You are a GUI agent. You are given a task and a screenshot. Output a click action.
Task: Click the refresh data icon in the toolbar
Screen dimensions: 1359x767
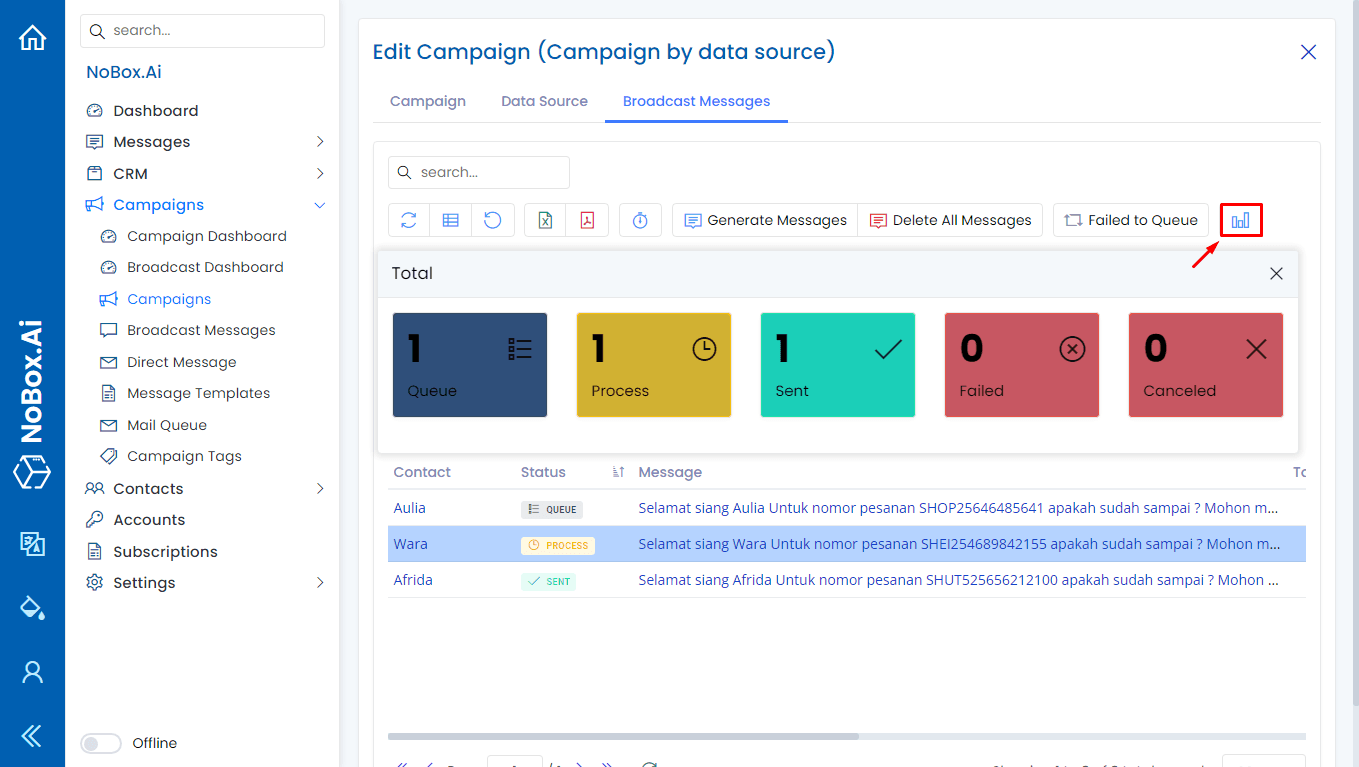408,219
